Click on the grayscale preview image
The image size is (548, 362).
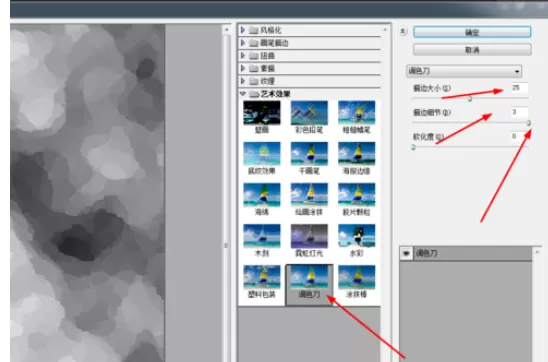pyautogui.click(x=87, y=193)
